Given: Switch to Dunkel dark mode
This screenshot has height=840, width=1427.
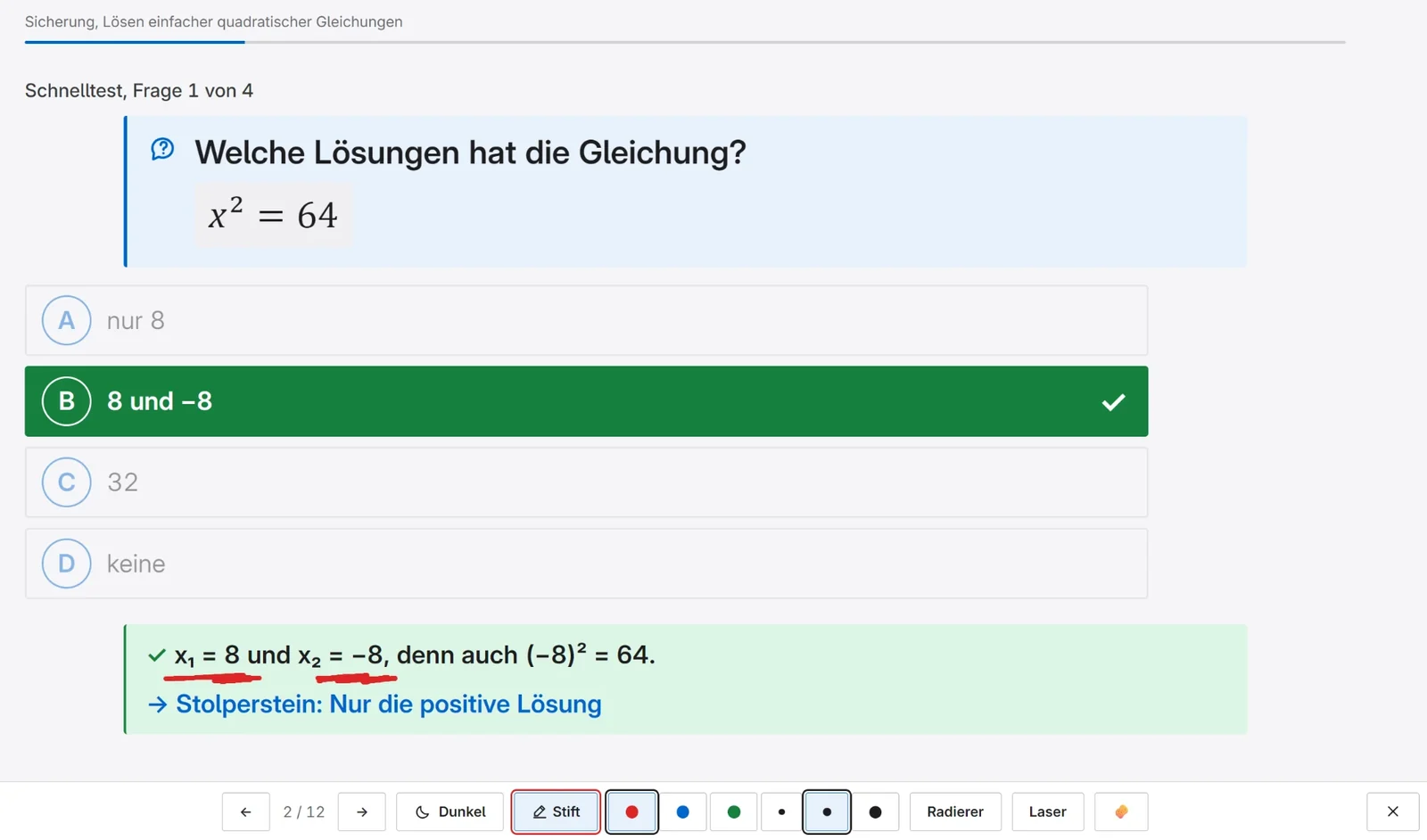Looking at the screenshot, I should 450,811.
